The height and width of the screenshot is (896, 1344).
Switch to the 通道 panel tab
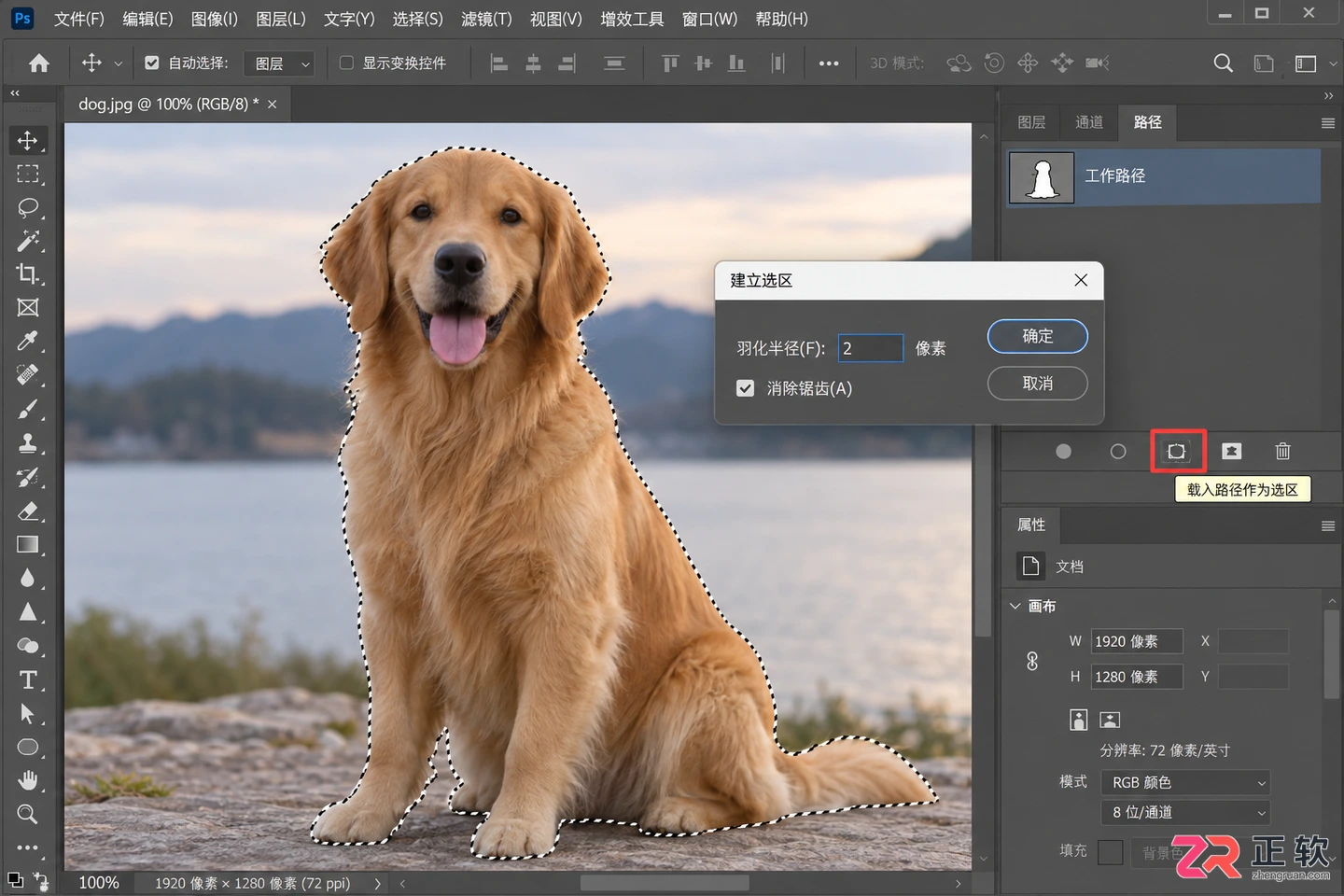coord(1089,122)
